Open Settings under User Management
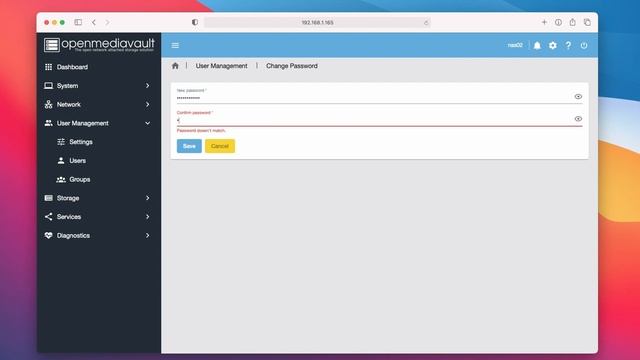Screen dimensions: 640x360 98,142
